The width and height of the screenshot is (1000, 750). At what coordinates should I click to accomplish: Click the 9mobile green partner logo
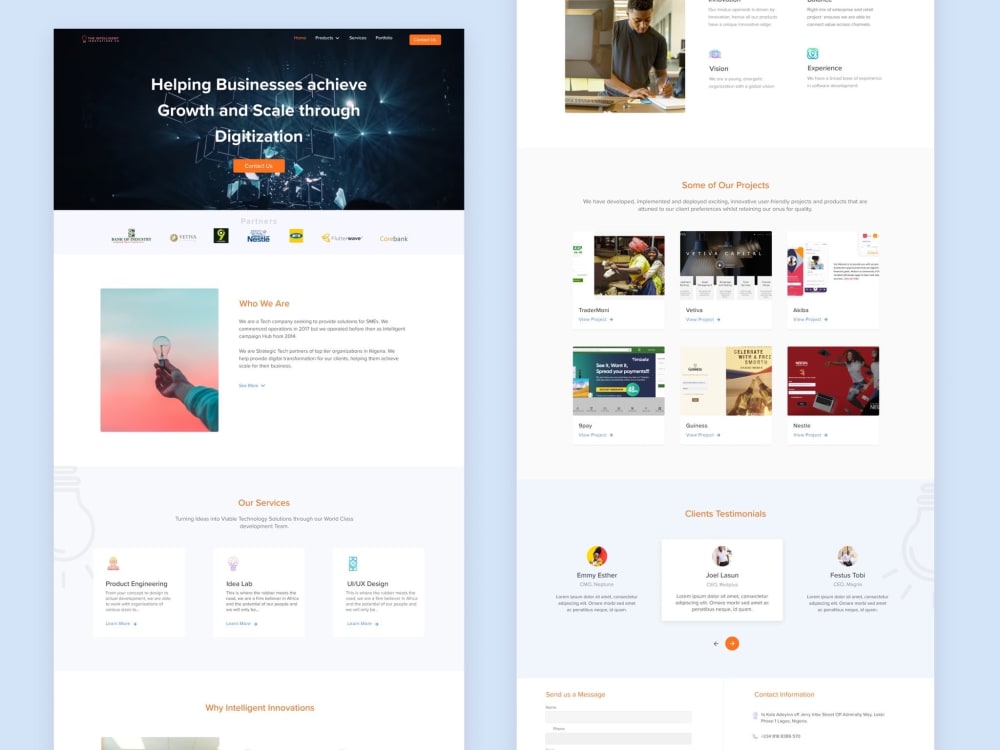click(221, 236)
